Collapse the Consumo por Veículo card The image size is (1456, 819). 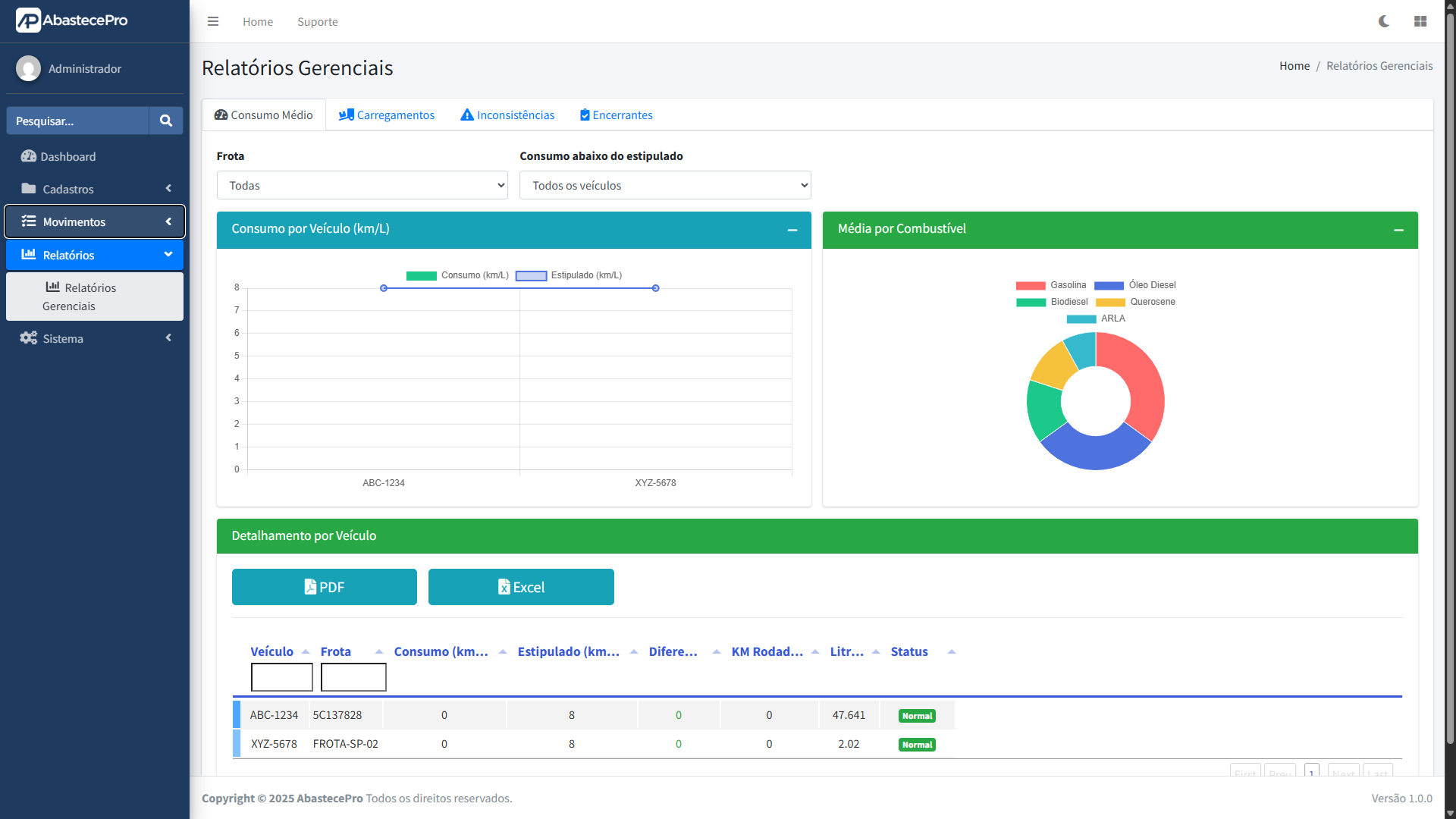(792, 230)
